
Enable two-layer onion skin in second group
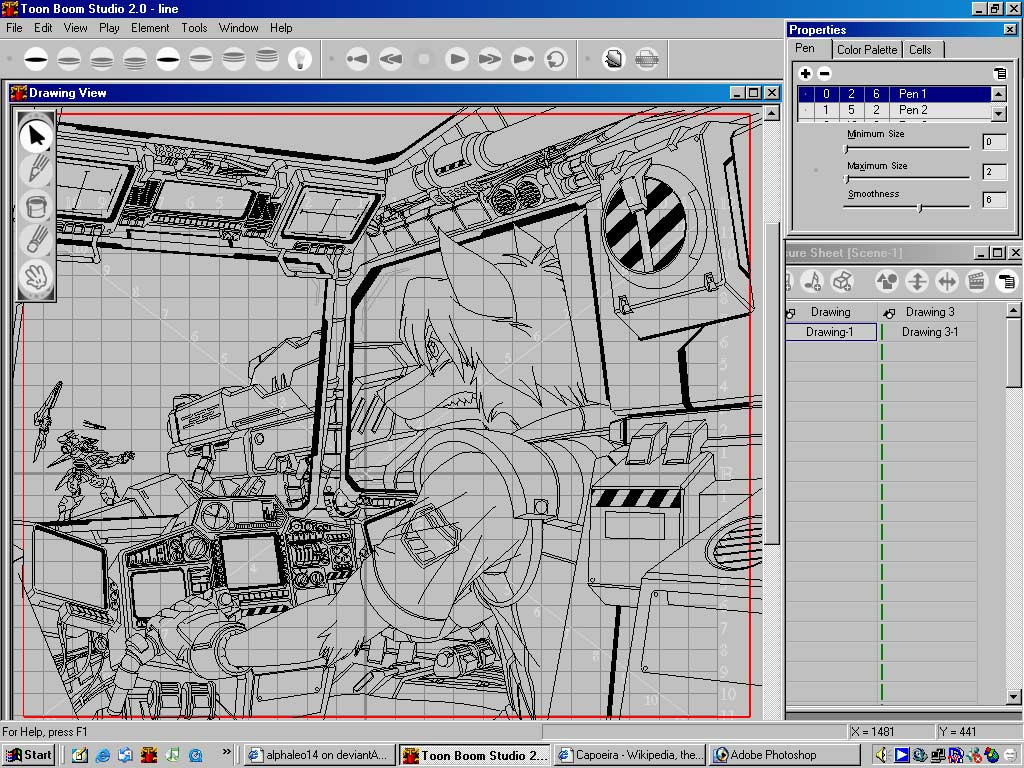point(200,59)
